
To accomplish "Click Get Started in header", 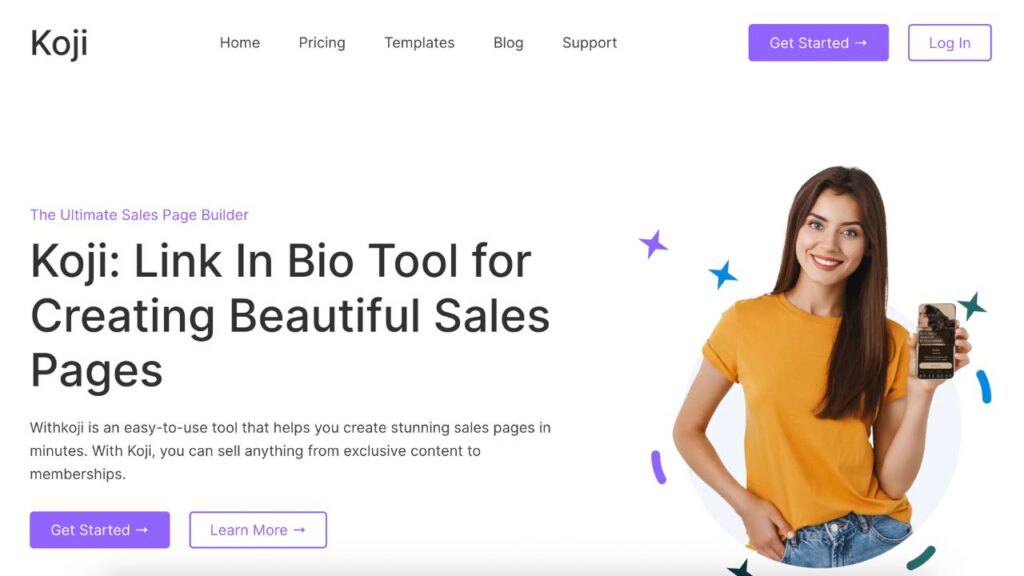I will (x=818, y=42).
